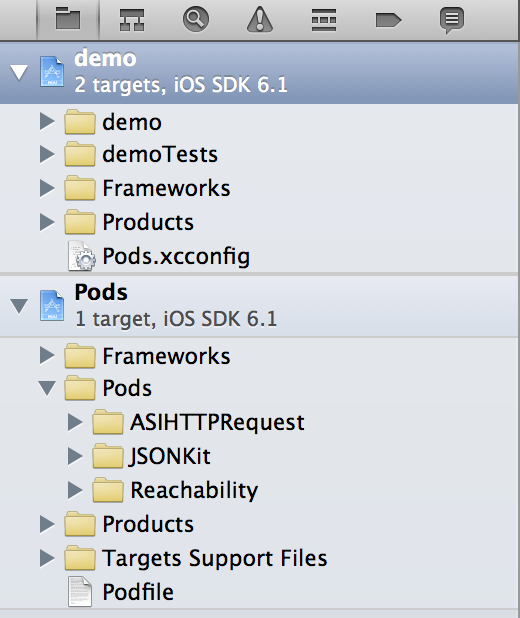The height and width of the screenshot is (618, 520).
Task: Select the Pods.xcconfig file icon
Action: coord(81,256)
